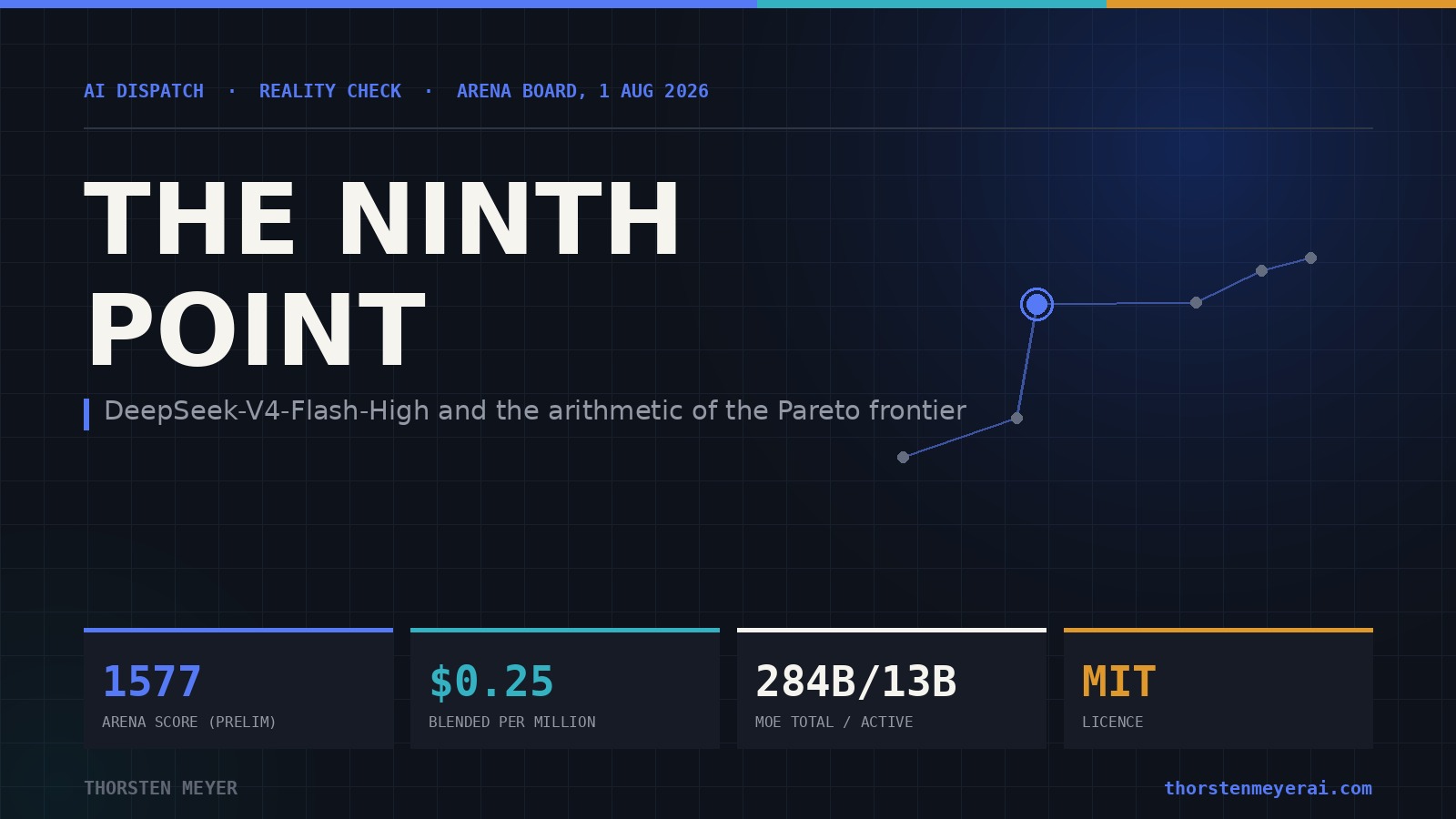Click the highest end point of the frontier line
The height and width of the screenshot is (819, 1456).
[1310, 258]
